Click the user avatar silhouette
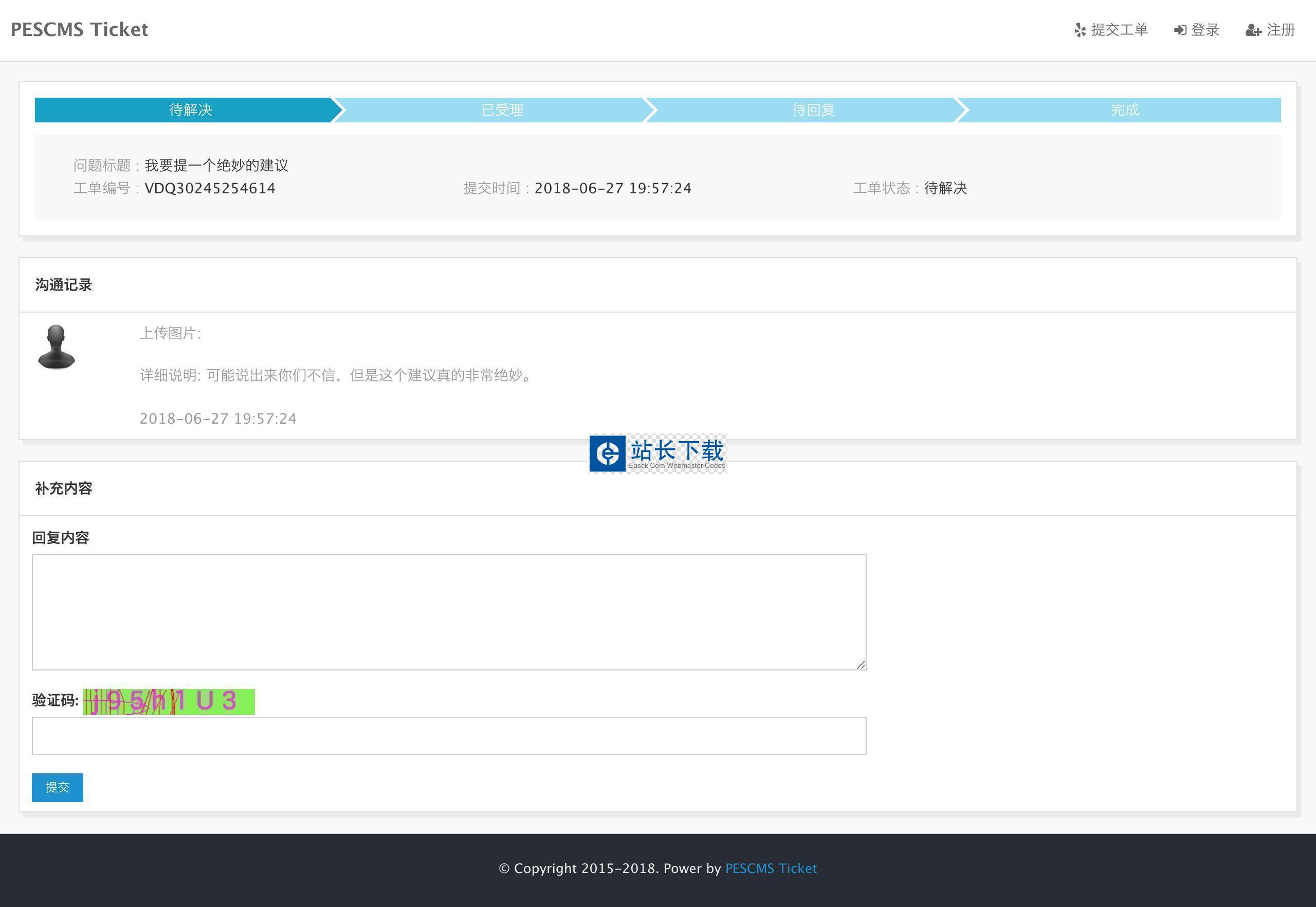Viewport: 1316px width, 907px height. tap(56, 347)
